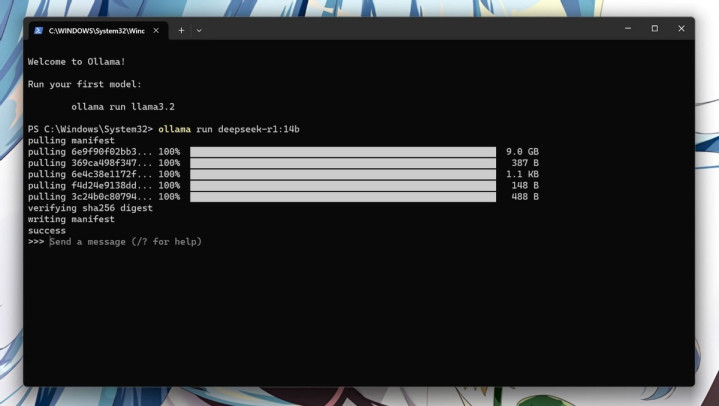Screen dimensions: 719x406
Task: Click the 148 B progress bar
Action: (x=343, y=185)
